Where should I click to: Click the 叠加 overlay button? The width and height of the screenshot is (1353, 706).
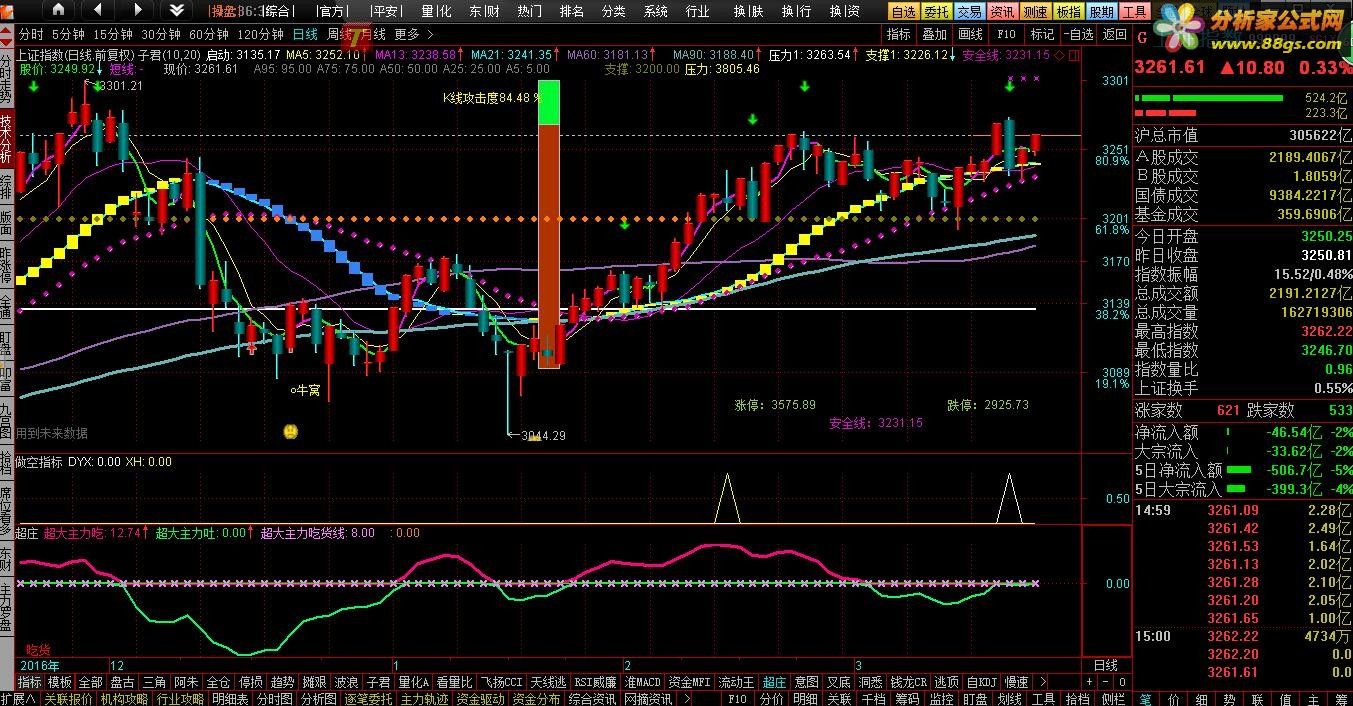point(934,34)
